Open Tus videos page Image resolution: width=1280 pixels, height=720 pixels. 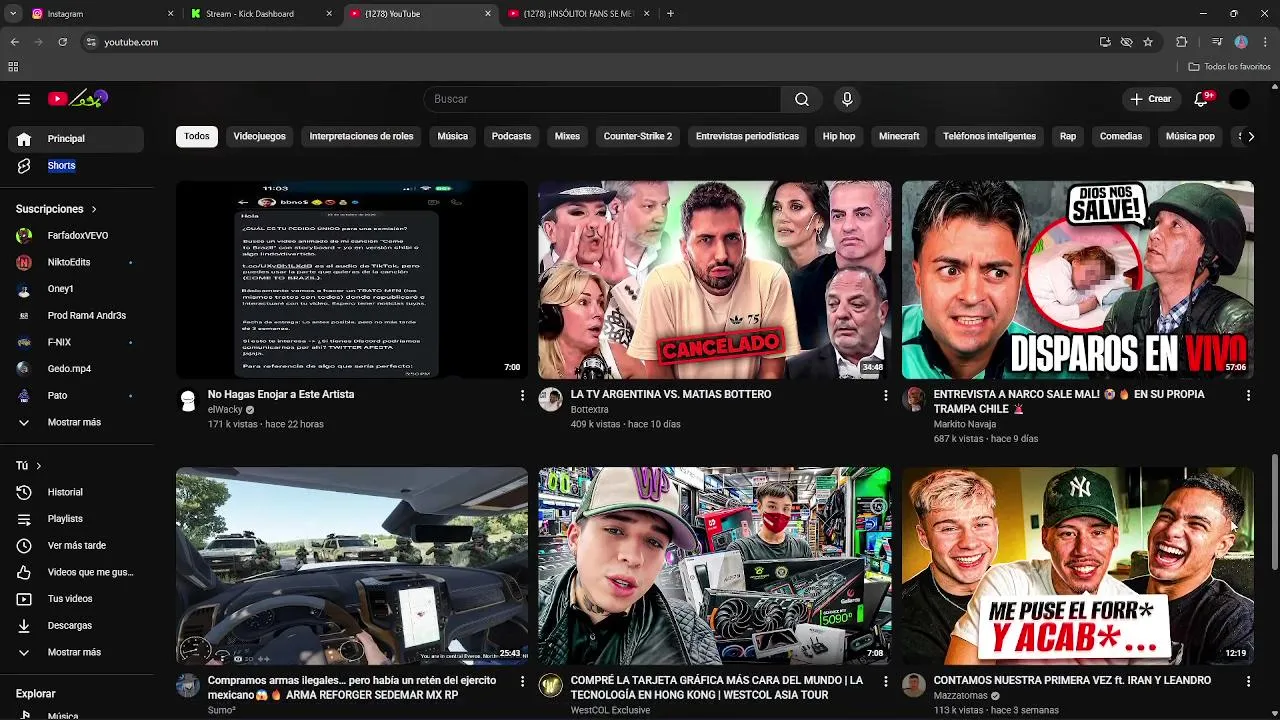(x=76, y=599)
